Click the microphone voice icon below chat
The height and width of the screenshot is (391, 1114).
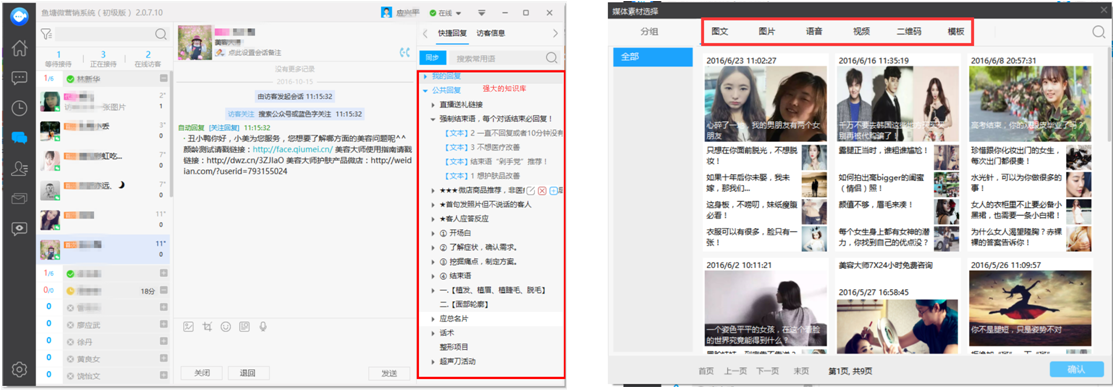coord(263,326)
